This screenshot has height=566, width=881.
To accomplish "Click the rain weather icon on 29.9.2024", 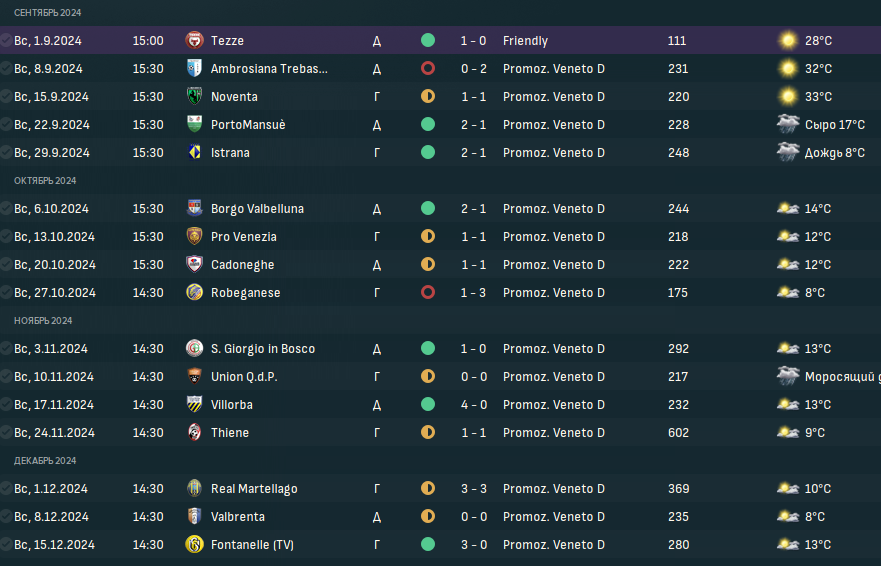I will 788,153.
